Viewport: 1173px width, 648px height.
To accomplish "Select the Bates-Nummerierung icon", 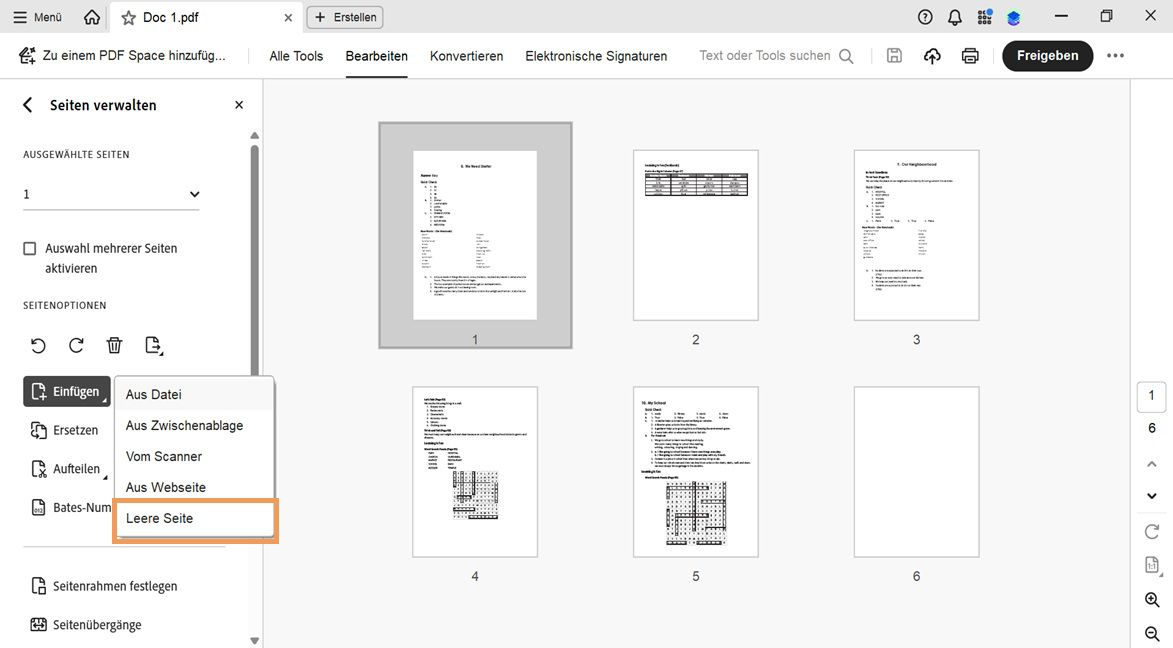I will click(x=37, y=507).
